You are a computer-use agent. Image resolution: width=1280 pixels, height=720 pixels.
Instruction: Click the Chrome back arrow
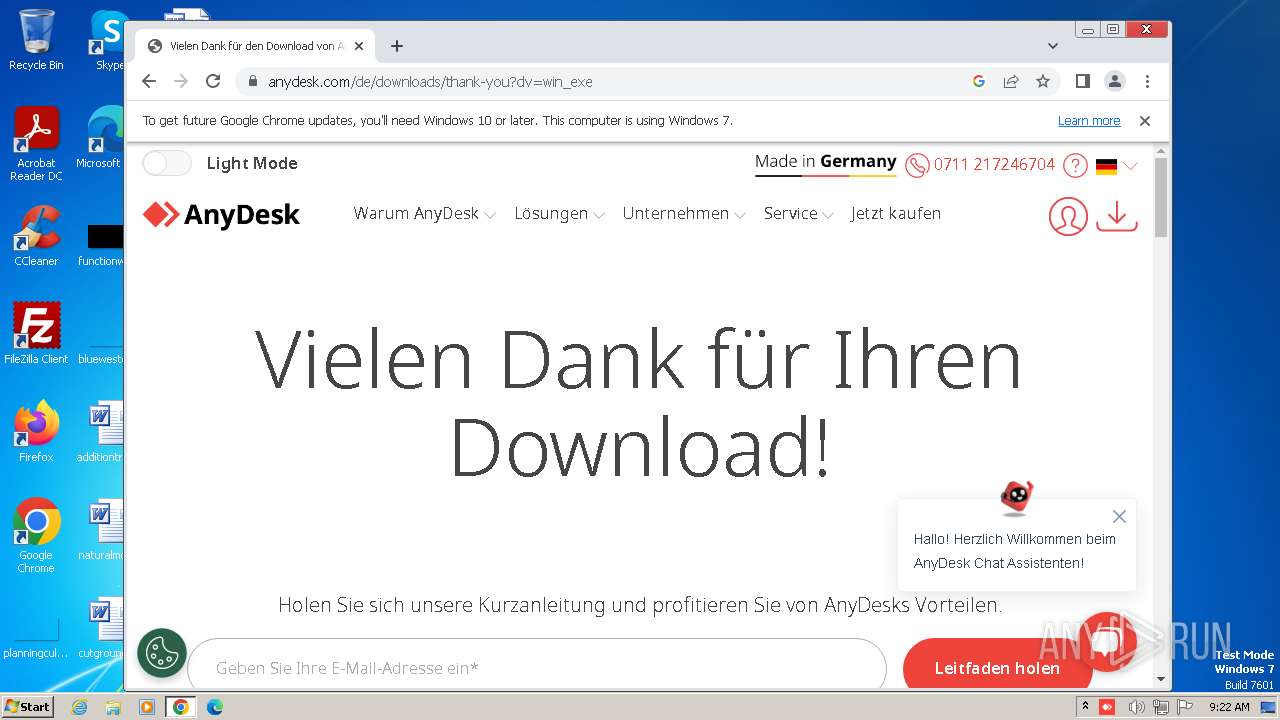(x=149, y=82)
